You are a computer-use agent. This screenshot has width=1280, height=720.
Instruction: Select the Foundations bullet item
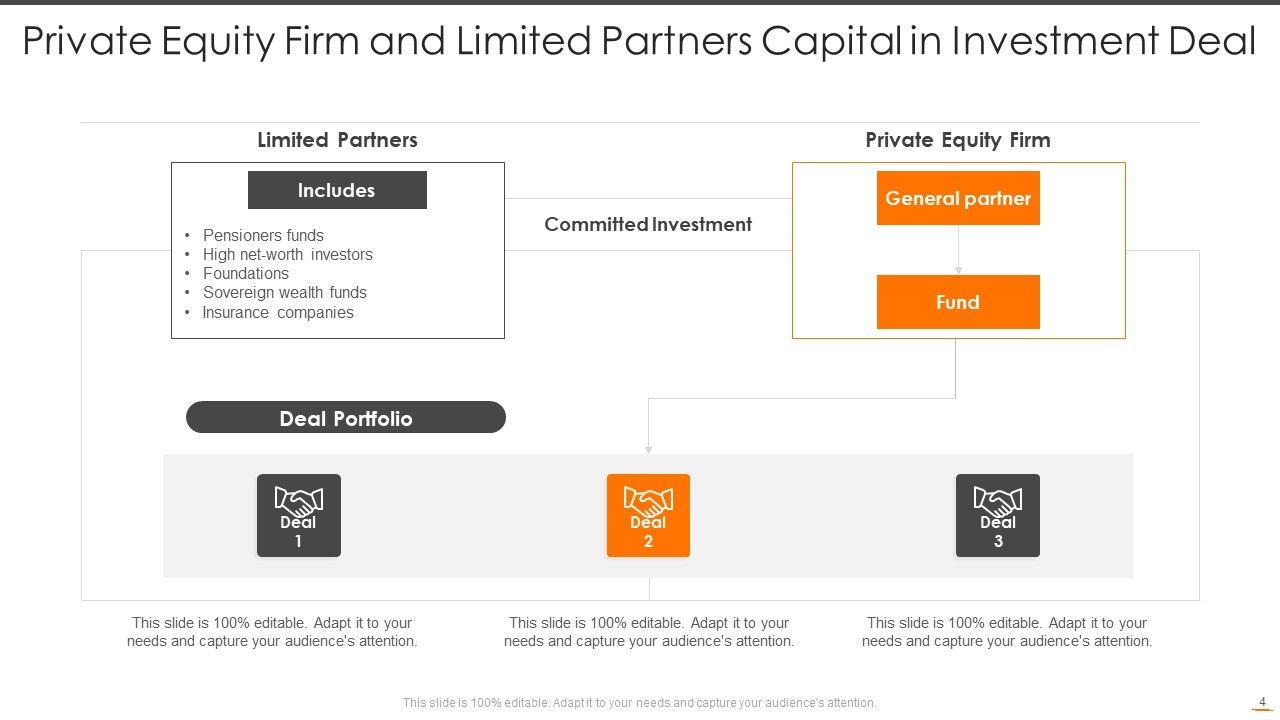click(245, 273)
